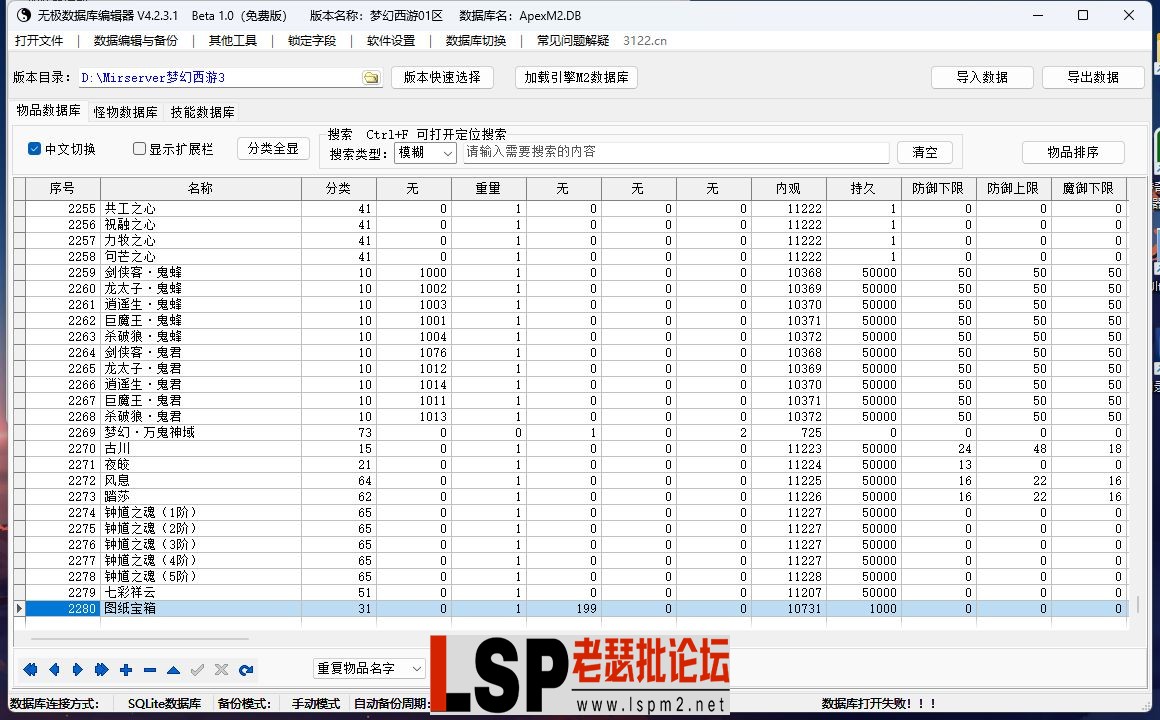Switch to the 怪物数据库 tab
Image resolution: width=1160 pixels, height=720 pixels.
[x=125, y=112]
